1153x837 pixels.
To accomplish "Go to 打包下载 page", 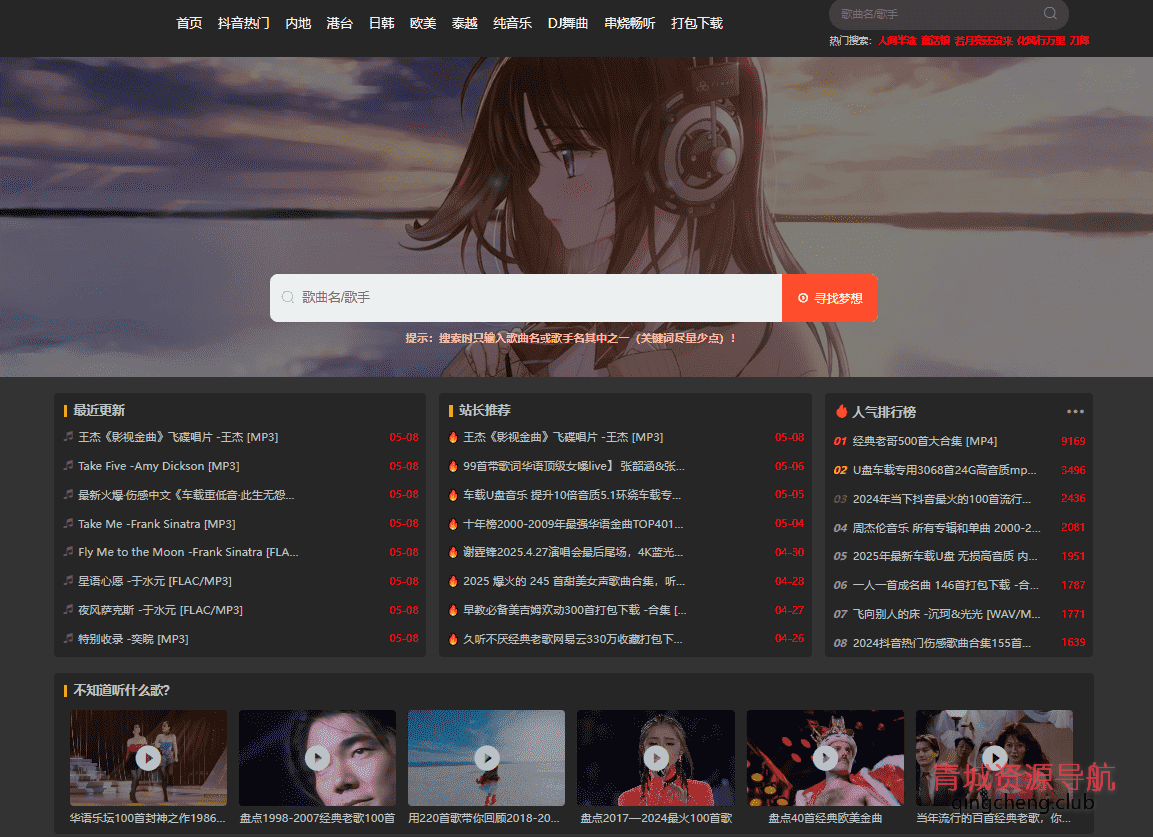I will pos(696,24).
